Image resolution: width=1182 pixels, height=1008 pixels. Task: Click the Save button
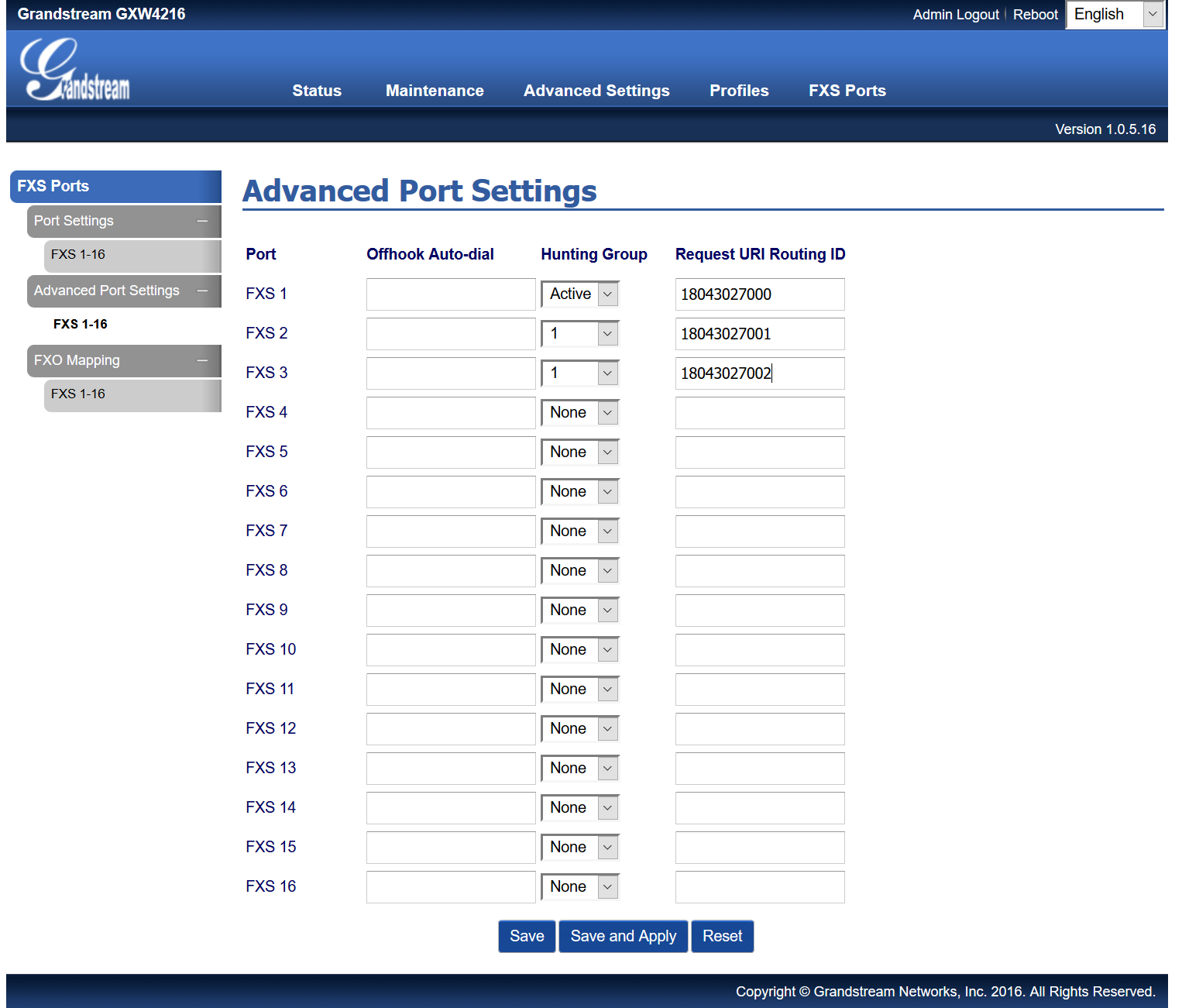click(x=527, y=936)
